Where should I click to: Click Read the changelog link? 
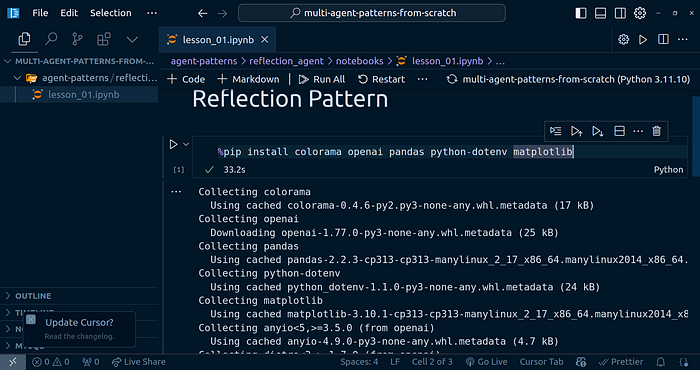click(x=79, y=337)
